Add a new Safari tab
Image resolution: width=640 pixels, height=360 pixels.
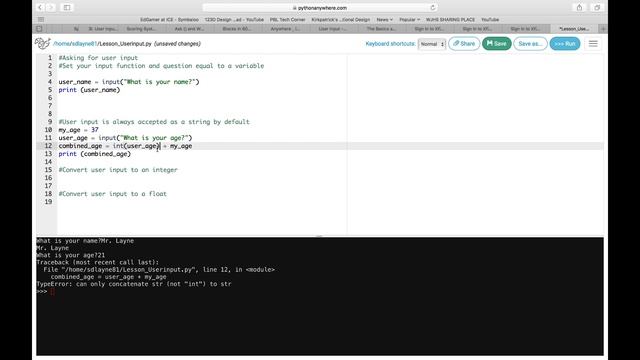tap(603, 29)
